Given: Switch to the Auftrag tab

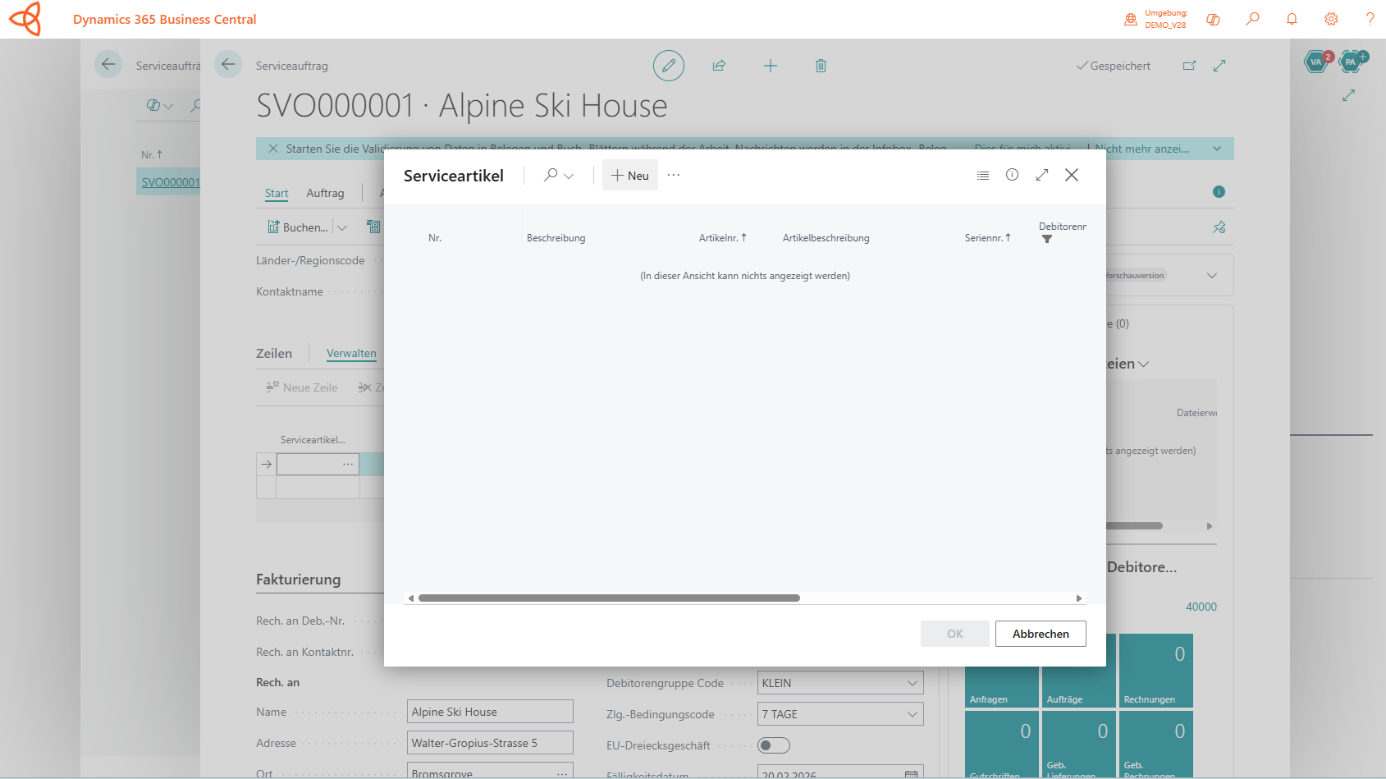Looking at the screenshot, I should 325,193.
